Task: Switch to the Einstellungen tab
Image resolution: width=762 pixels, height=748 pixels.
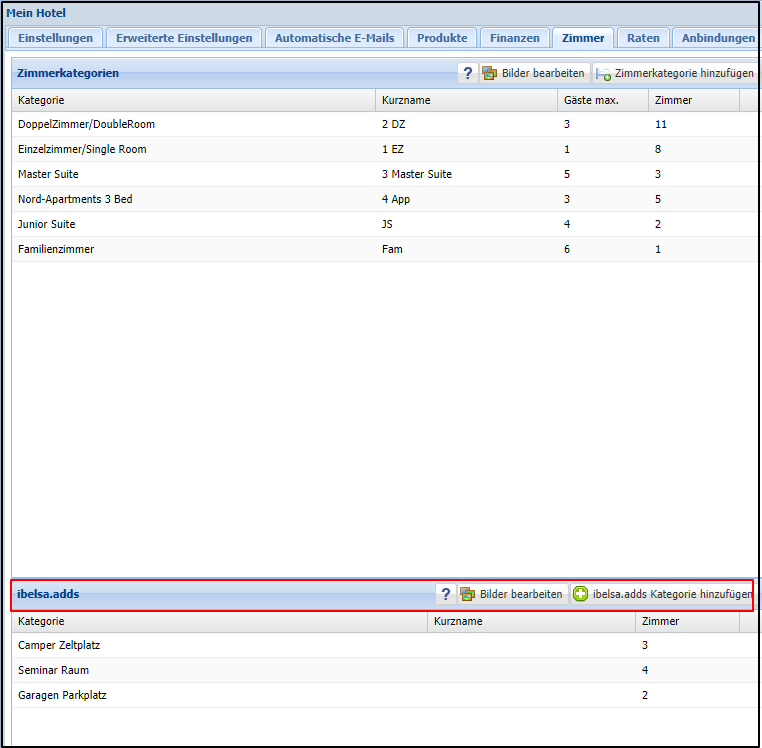Action: click(56, 38)
